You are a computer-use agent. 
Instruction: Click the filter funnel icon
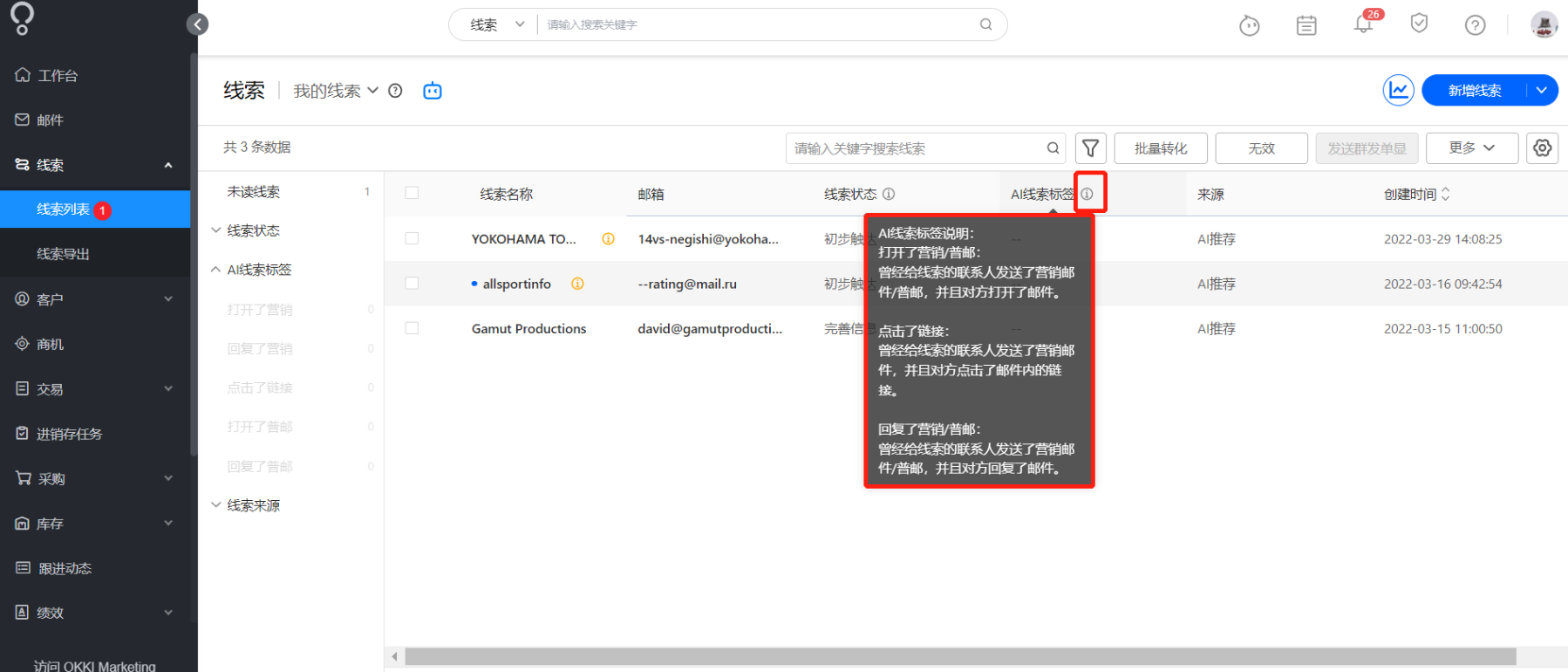pos(1090,148)
